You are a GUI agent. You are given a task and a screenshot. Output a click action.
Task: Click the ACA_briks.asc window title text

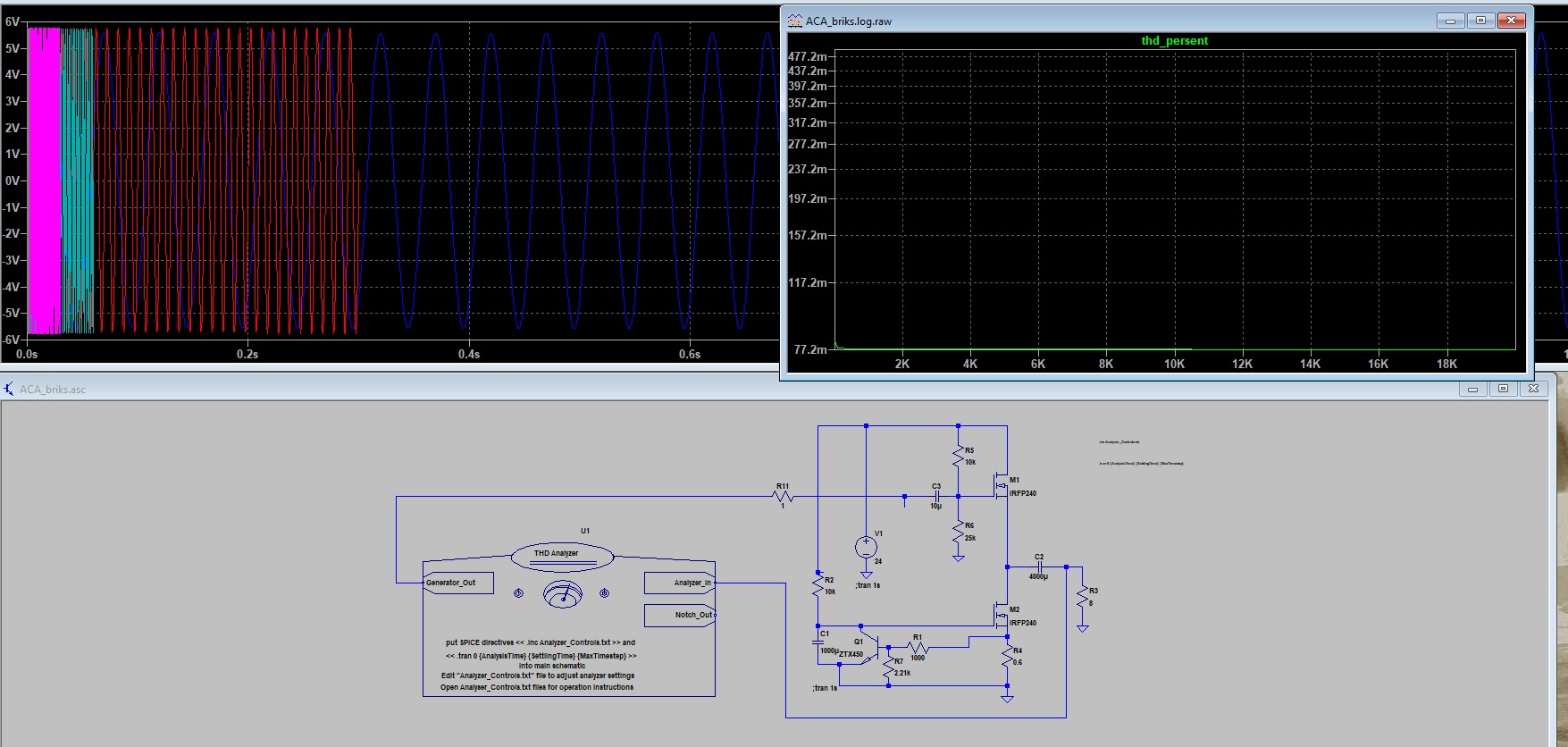pyautogui.click(x=53, y=390)
